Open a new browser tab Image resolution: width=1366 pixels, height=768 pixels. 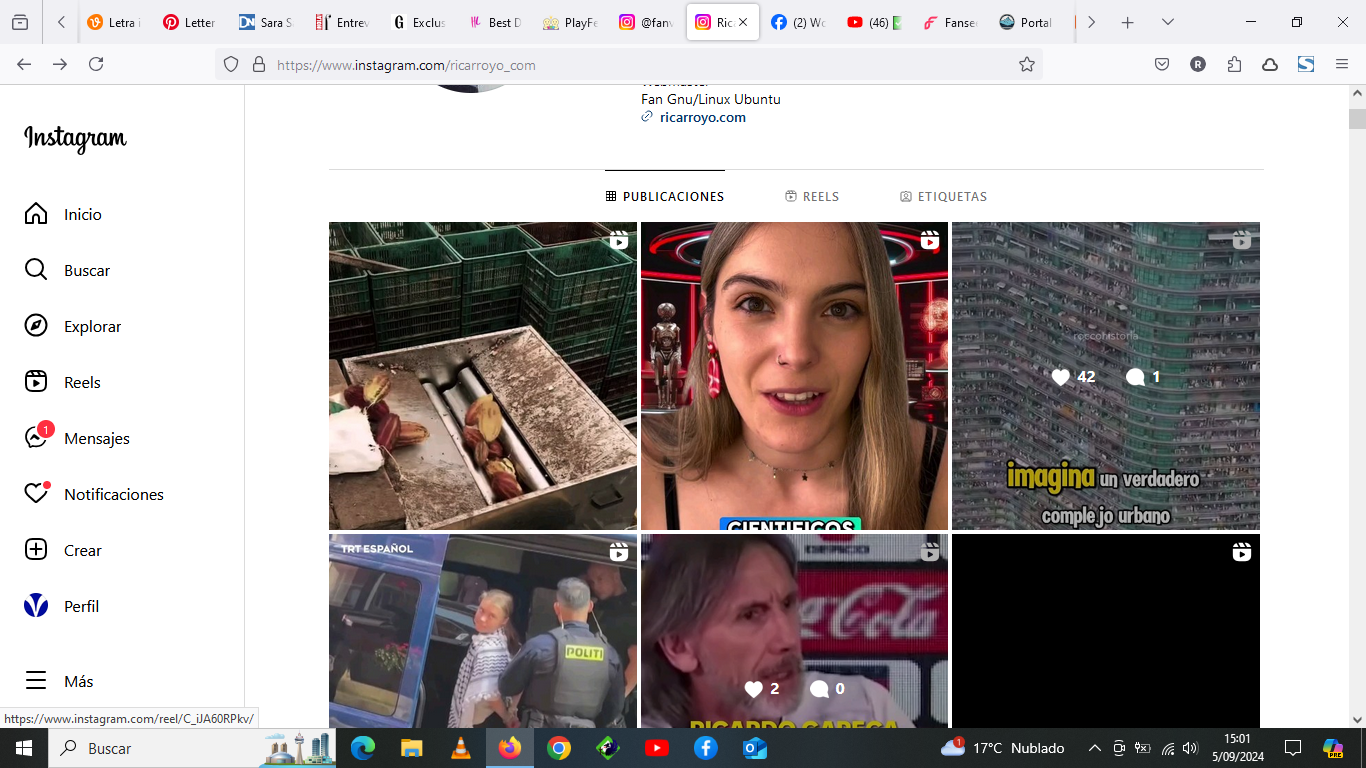[1127, 22]
